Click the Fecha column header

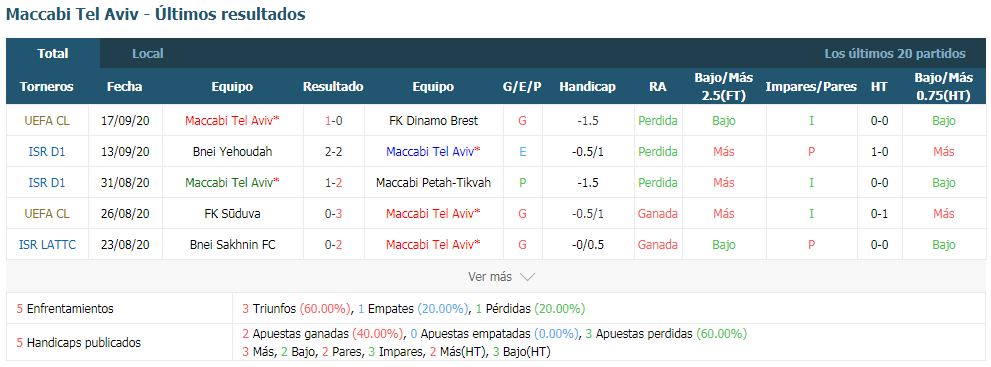(x=125, y=87)
